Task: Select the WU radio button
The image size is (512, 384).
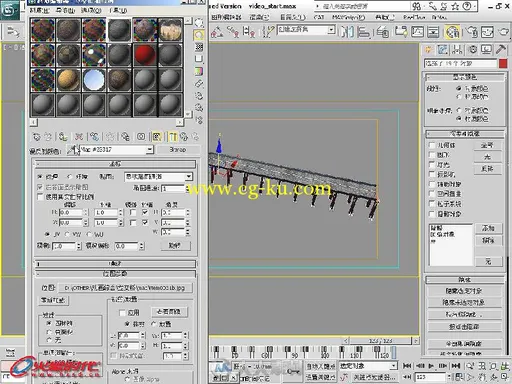Action: (x=89, y=234)
